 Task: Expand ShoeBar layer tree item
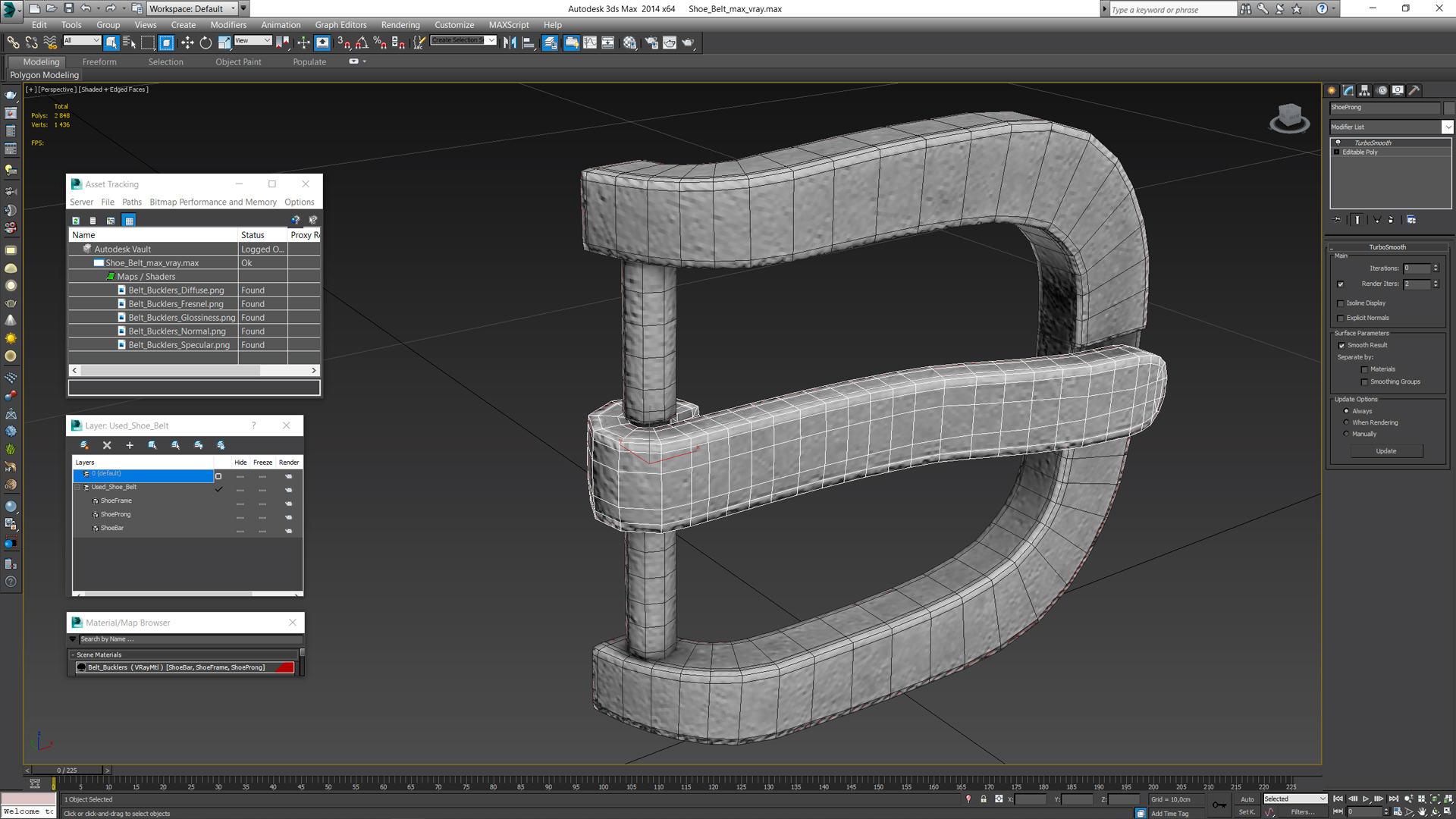86,527
